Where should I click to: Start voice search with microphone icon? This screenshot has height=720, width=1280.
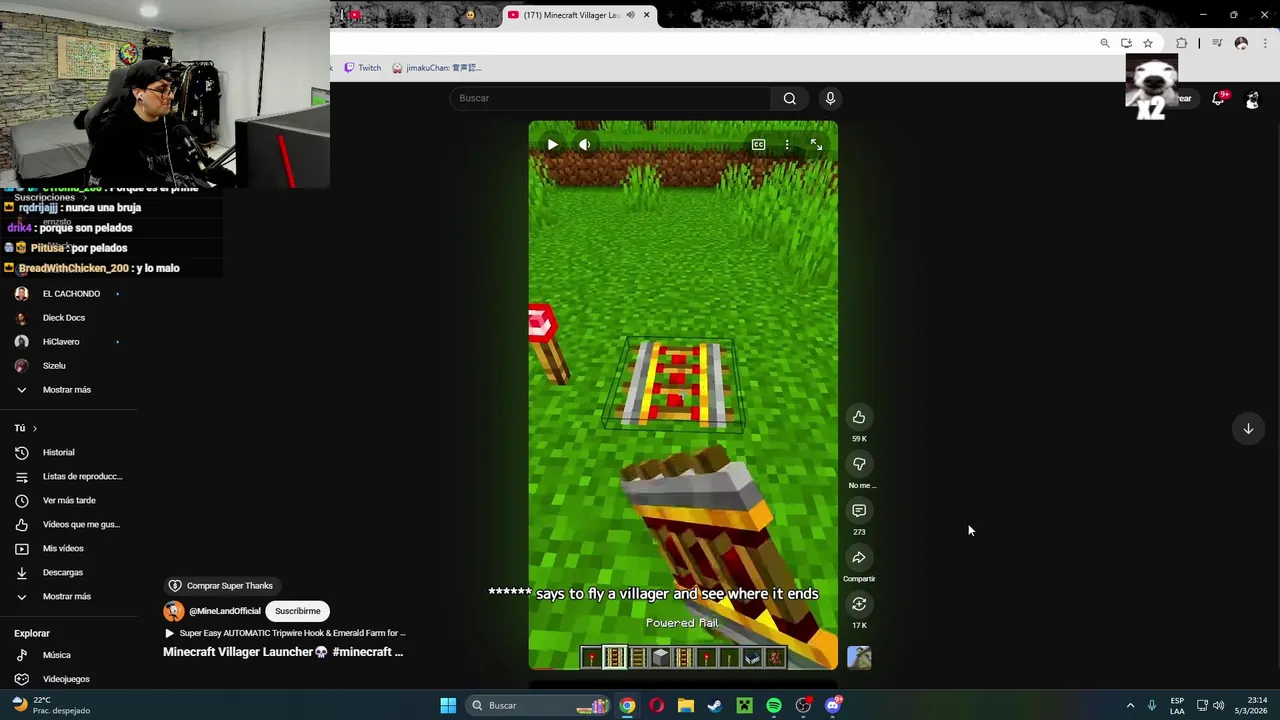point(830,98)
